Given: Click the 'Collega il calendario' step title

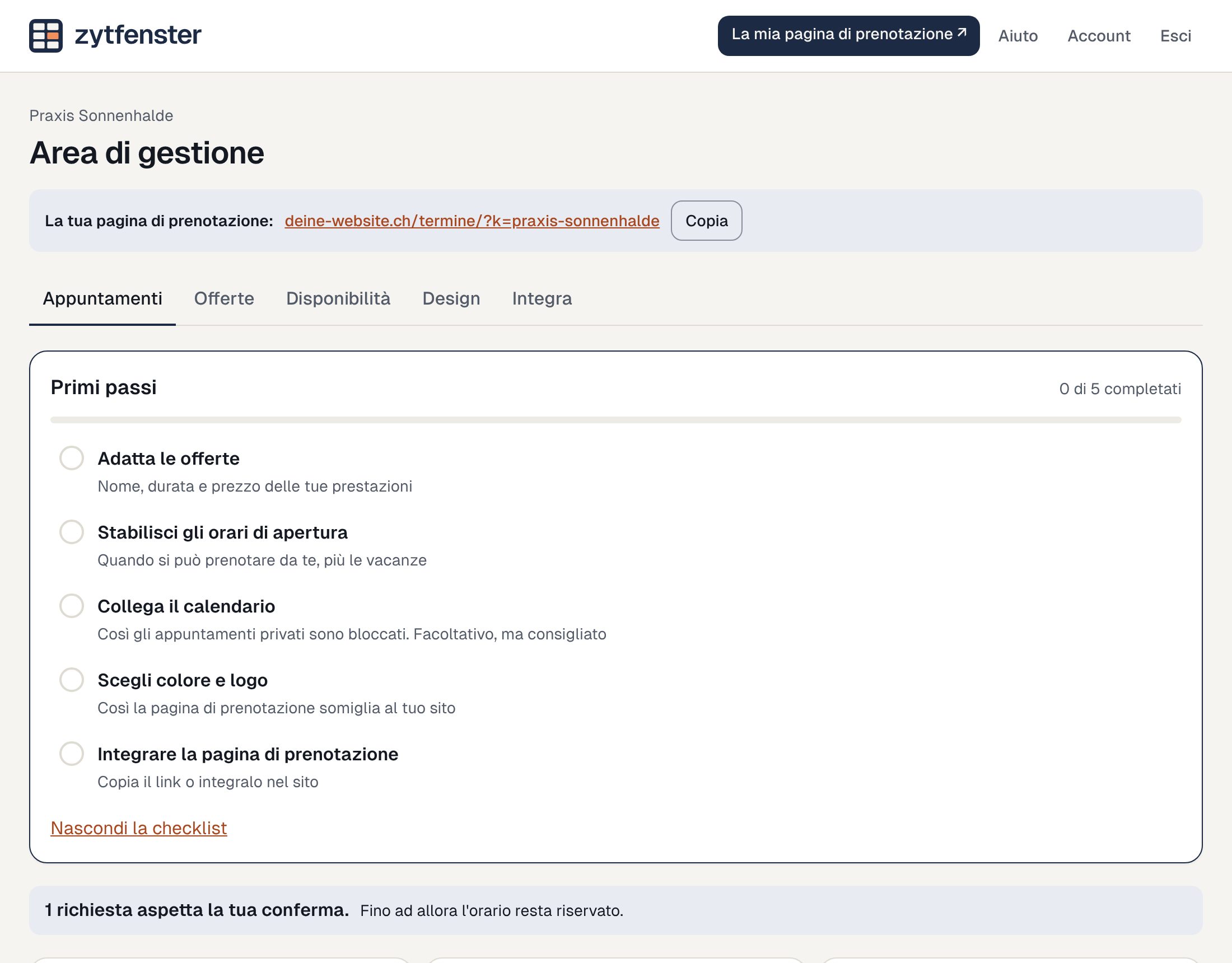Looking at the screenshot, I should [186, 606].
